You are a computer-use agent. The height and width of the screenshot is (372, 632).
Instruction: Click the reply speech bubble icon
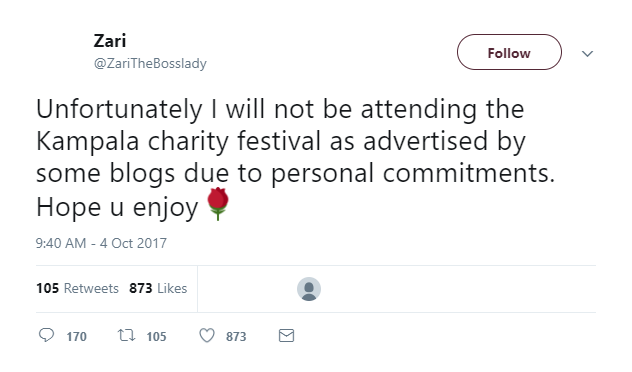pos(46,335)
